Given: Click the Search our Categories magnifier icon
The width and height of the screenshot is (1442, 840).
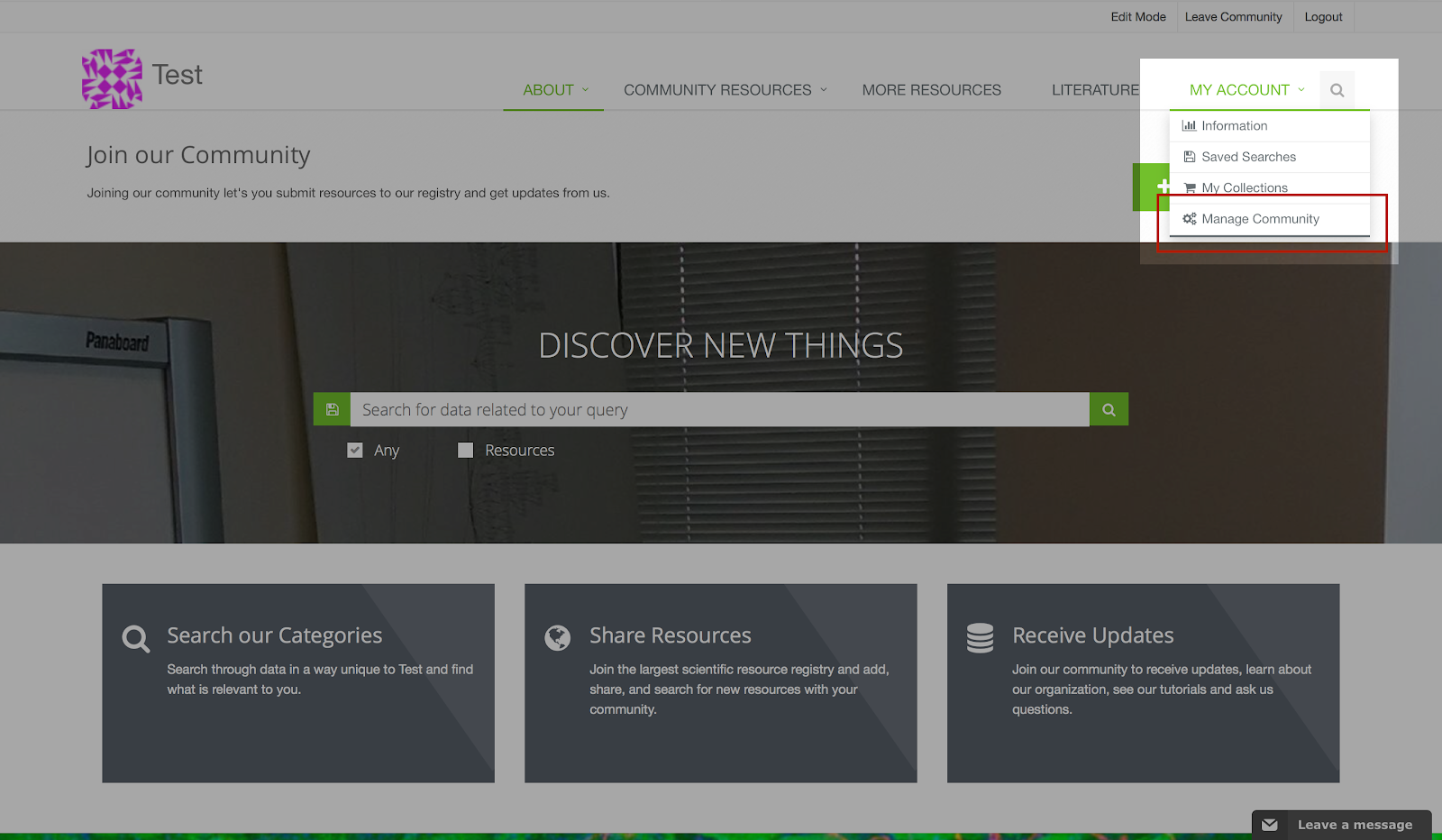Looking at the screenshot, I should pos(136,639).
